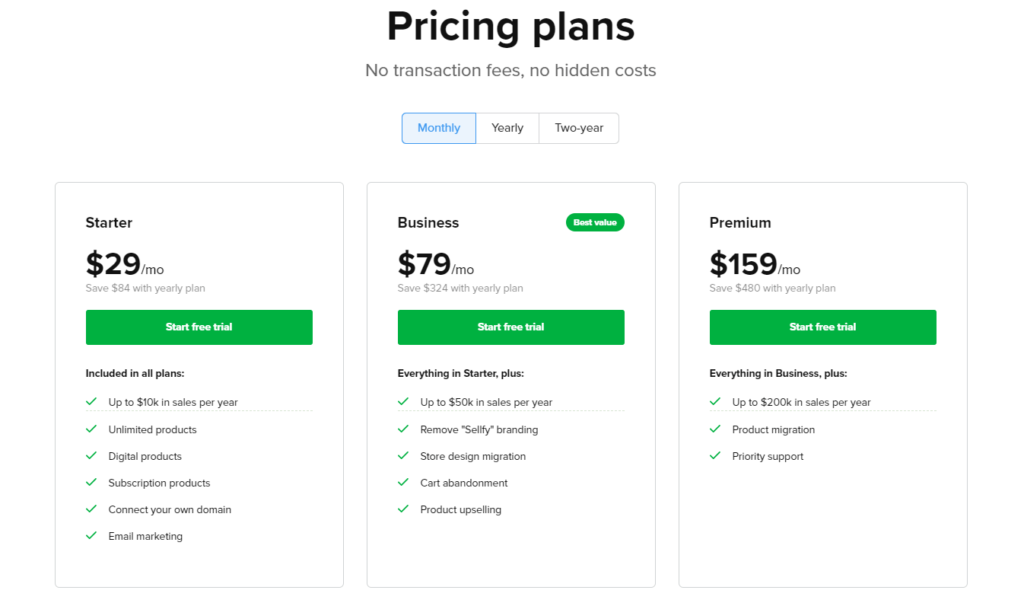The width and height of the screenshot is (1024, 603).
Task: Switch to Yearly billing
Action: tap(507, 128)
